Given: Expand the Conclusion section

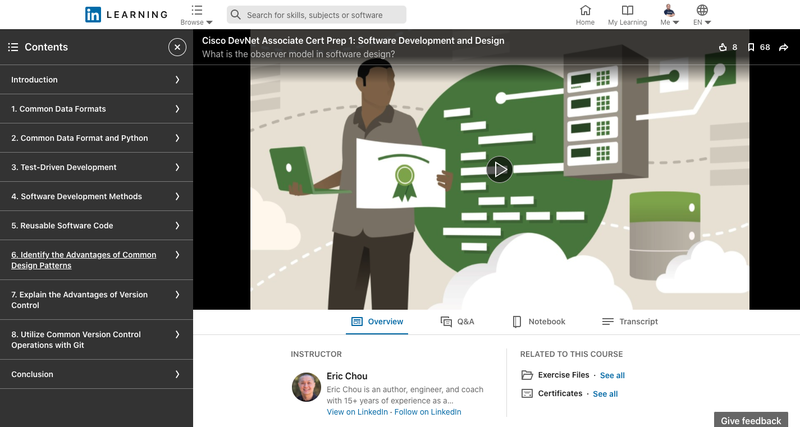Looking at the screenshot, I should (x=96, y=374).
